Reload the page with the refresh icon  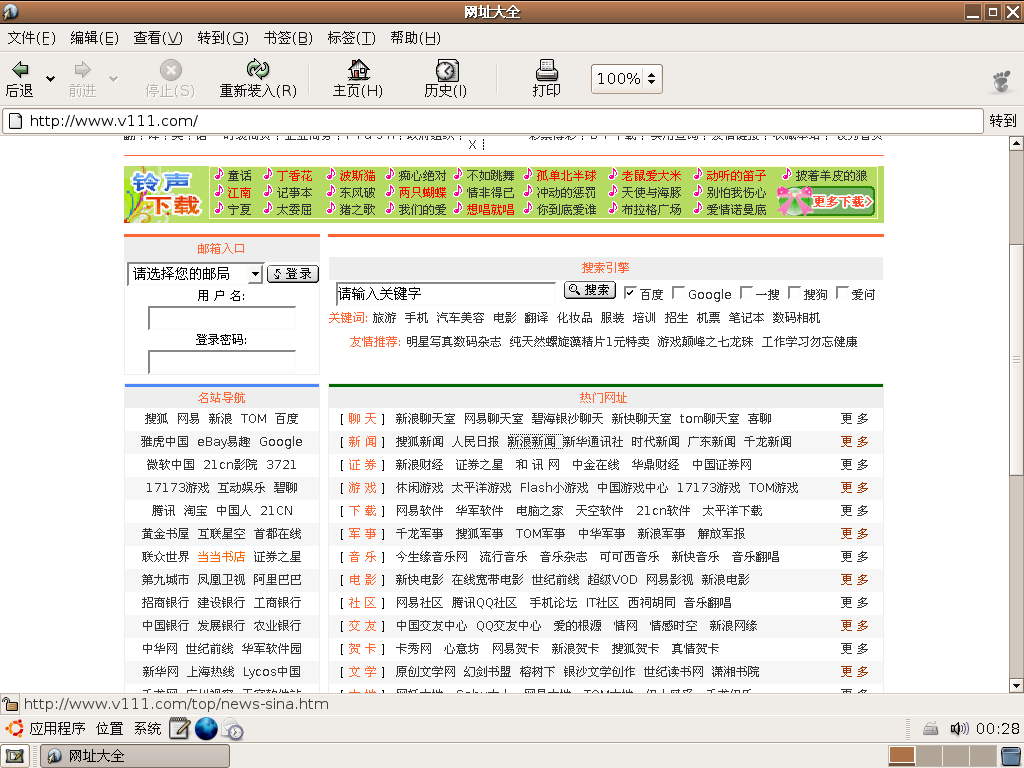pos(258,69)
